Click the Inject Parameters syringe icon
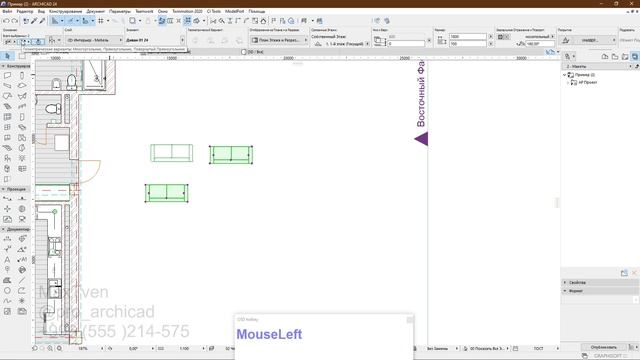 click(x=42, y=21)
